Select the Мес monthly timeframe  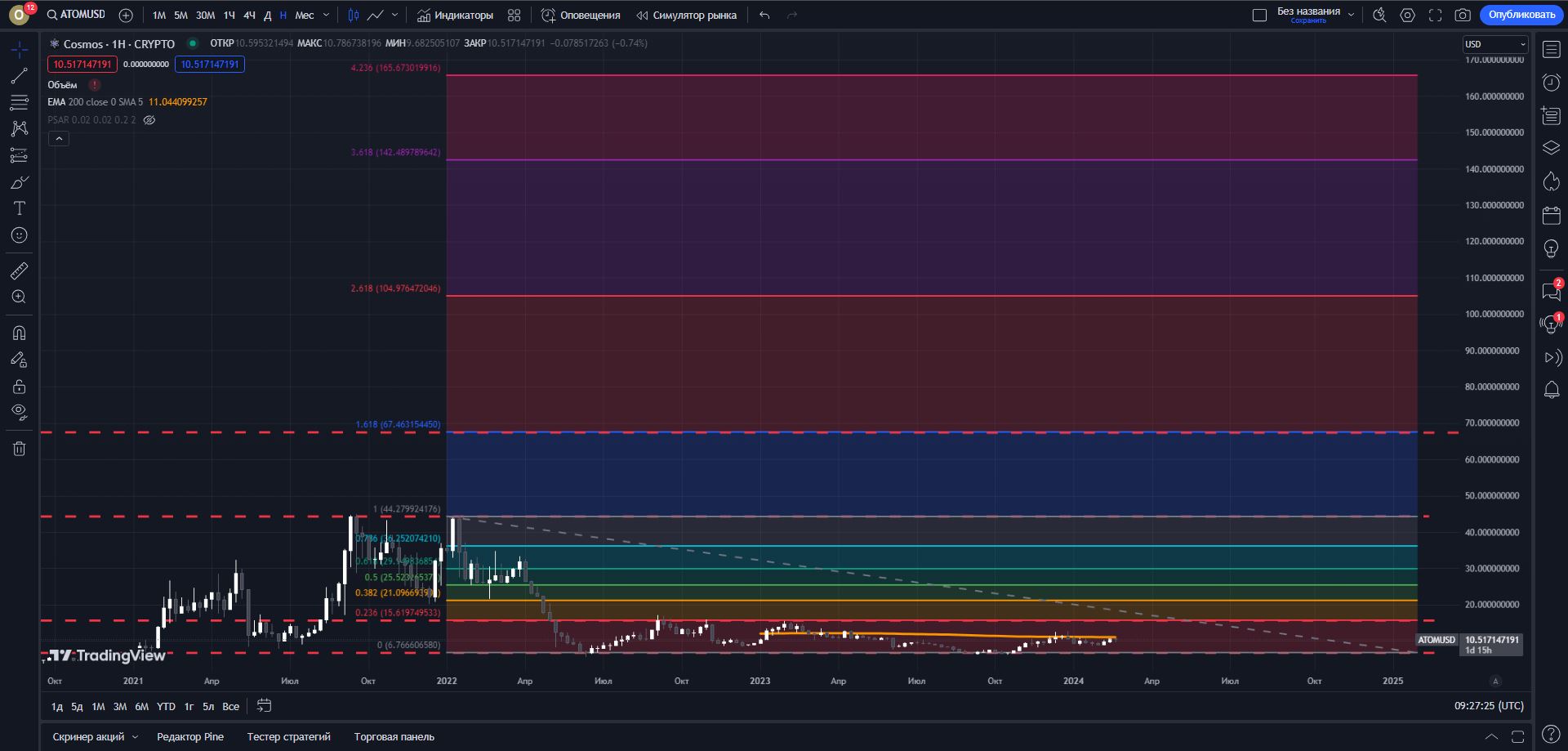[305, 15]
